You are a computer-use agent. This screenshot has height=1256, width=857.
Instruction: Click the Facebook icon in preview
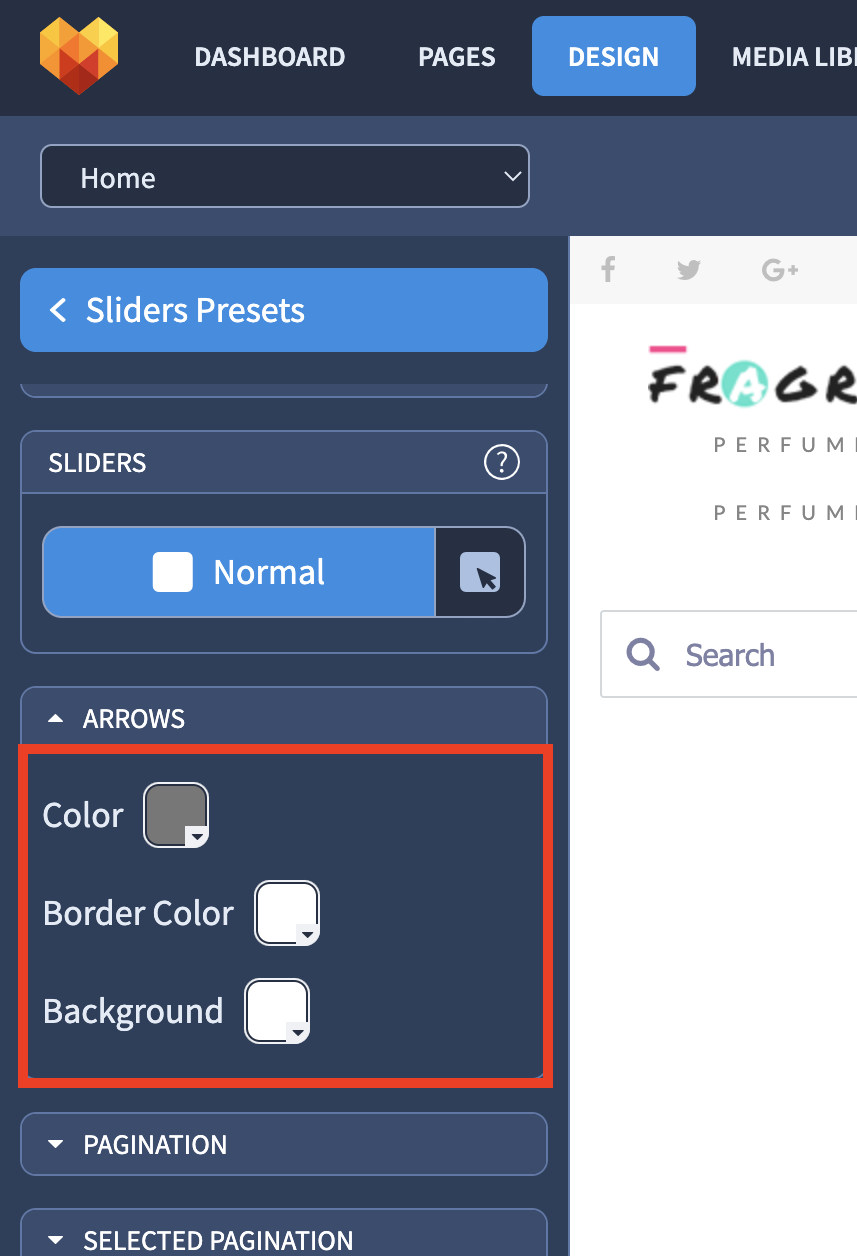coord(607,269)
